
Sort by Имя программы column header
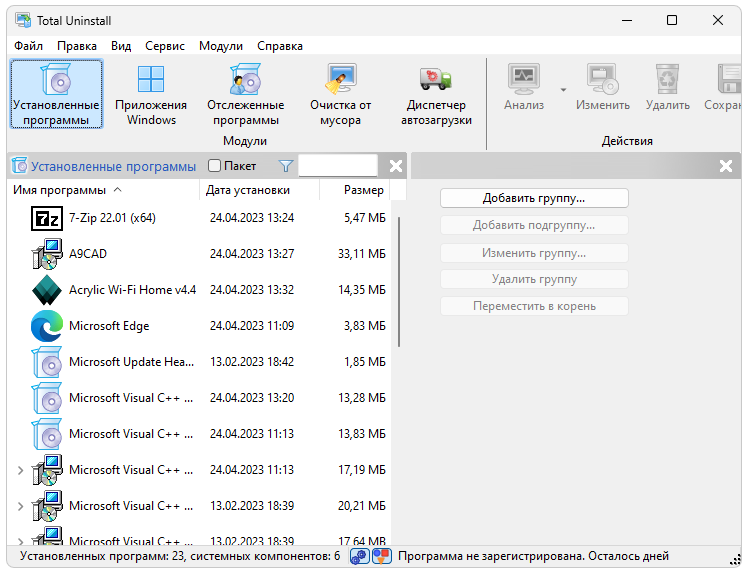click(x=103, y=190)
